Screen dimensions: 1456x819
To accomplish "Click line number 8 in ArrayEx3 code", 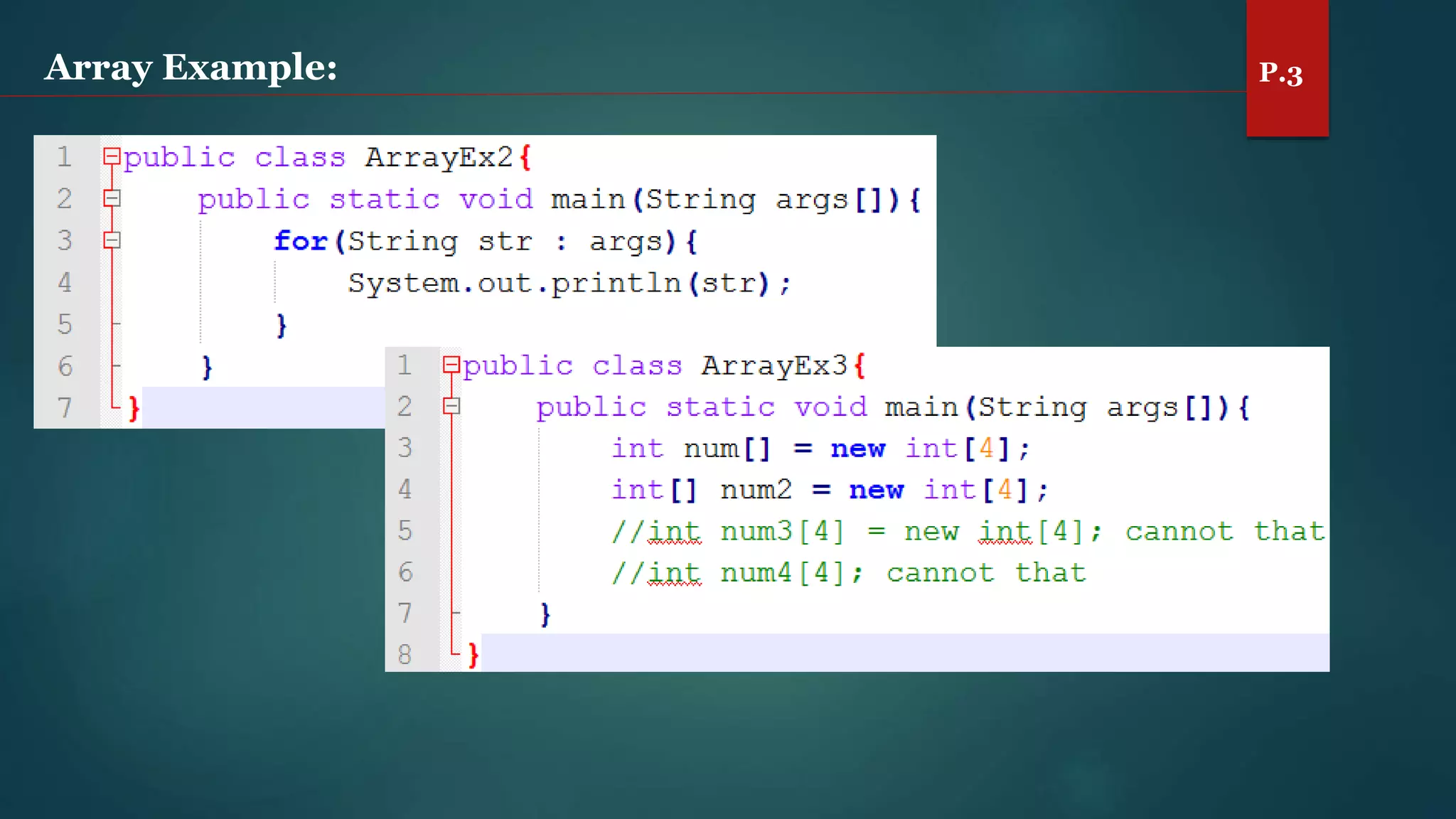I will point(405,654).
